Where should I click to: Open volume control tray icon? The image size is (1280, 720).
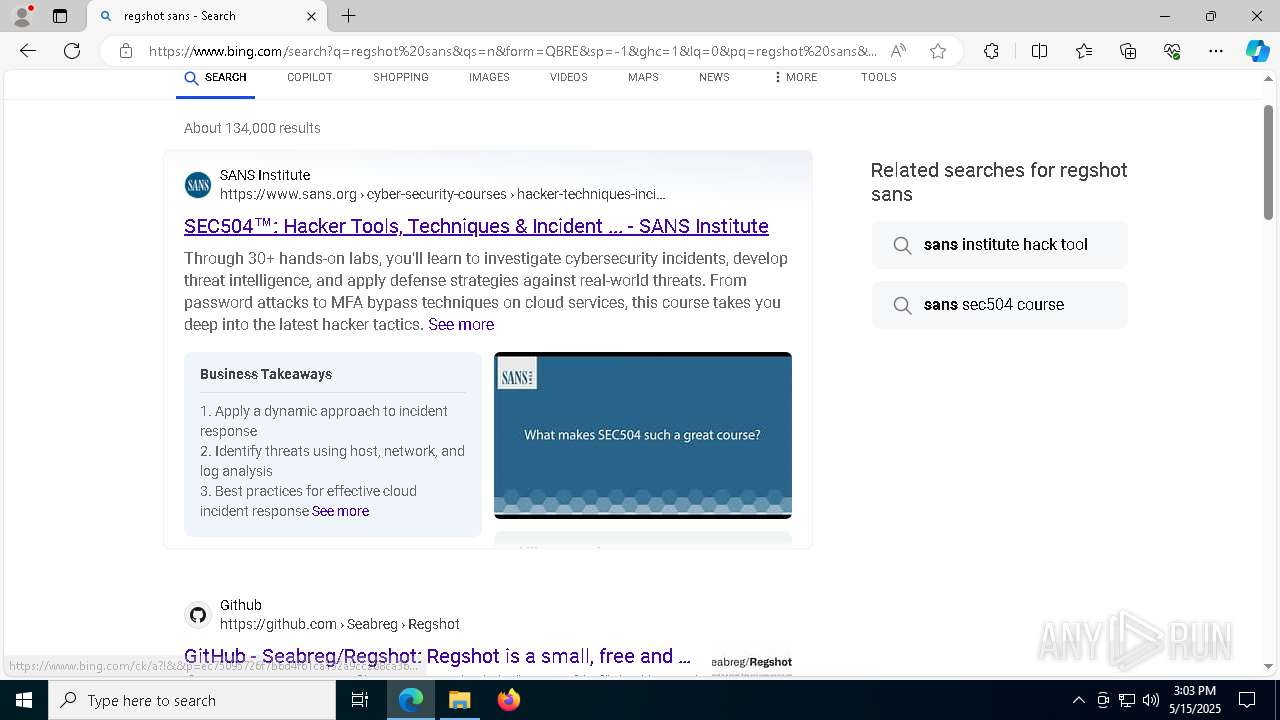click(1151, 700)
